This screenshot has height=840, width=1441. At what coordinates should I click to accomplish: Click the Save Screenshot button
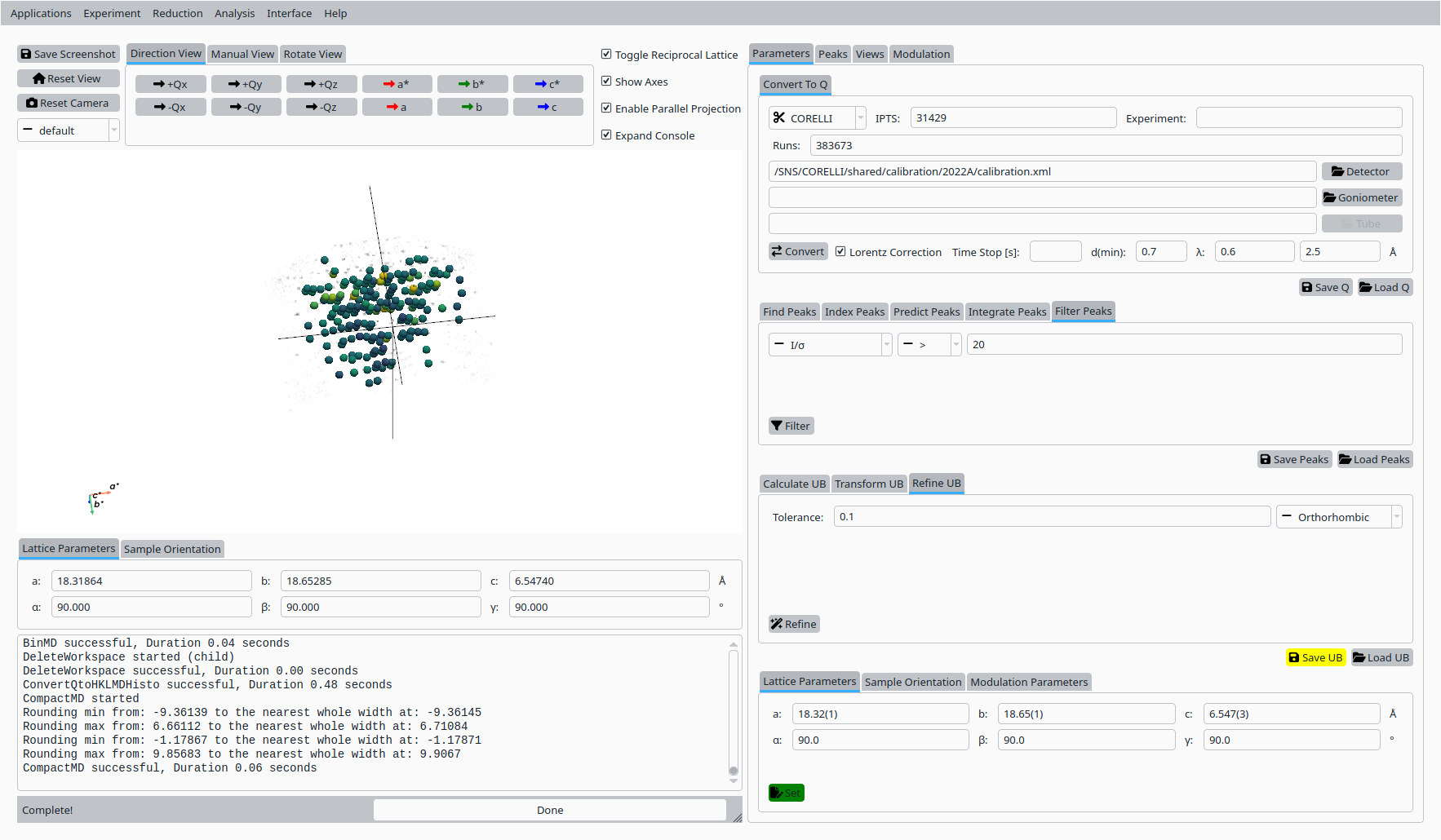(x=69, y=54)
